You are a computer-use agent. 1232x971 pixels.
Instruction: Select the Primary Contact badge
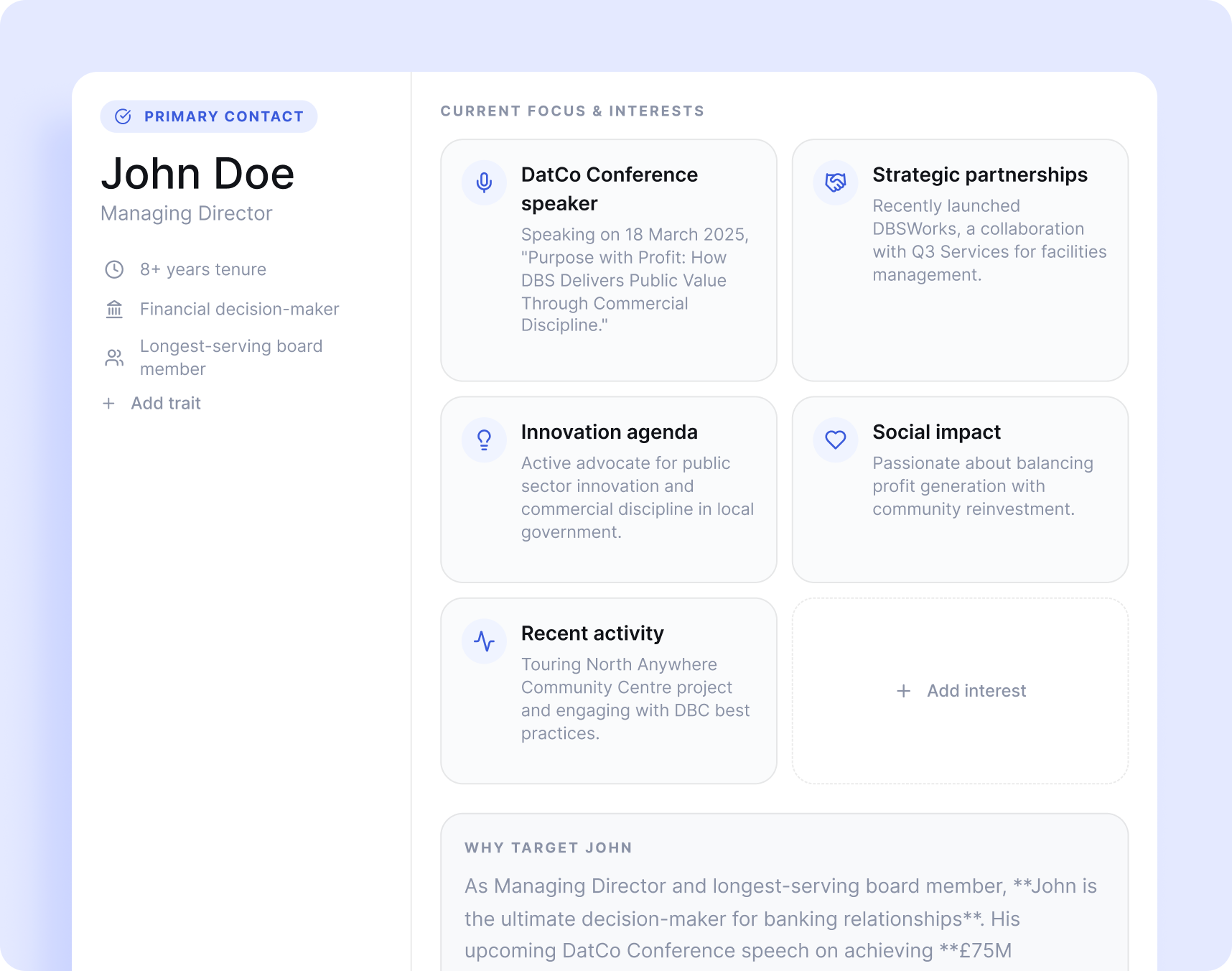coord(209,116)
